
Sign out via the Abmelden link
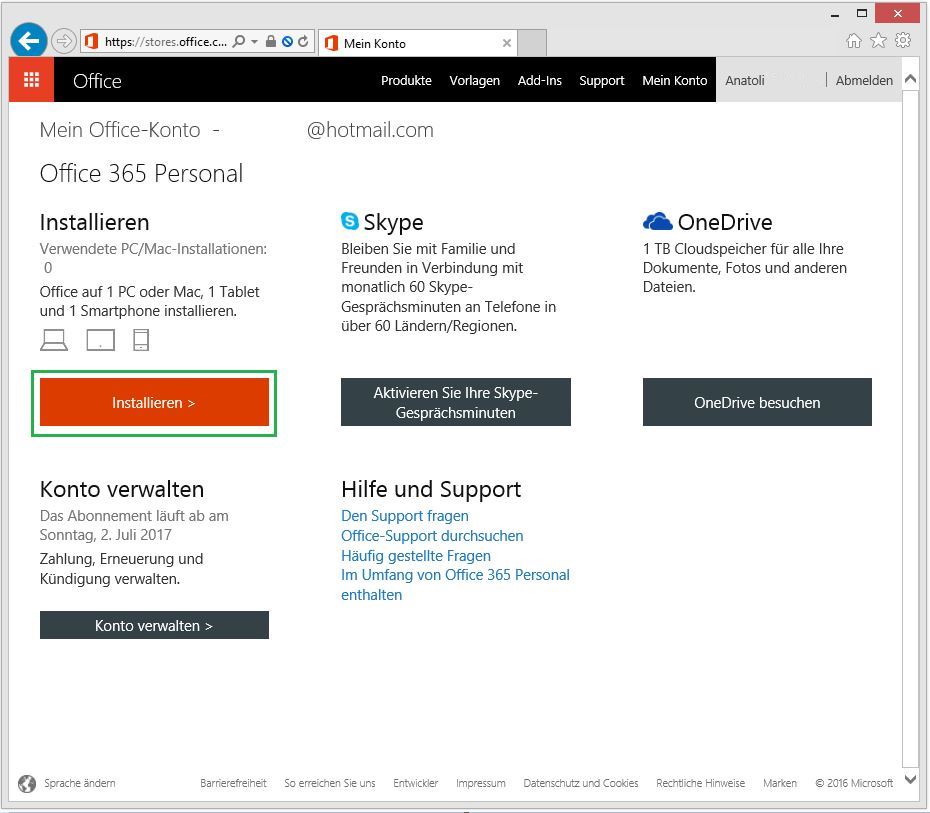[863, 80]
